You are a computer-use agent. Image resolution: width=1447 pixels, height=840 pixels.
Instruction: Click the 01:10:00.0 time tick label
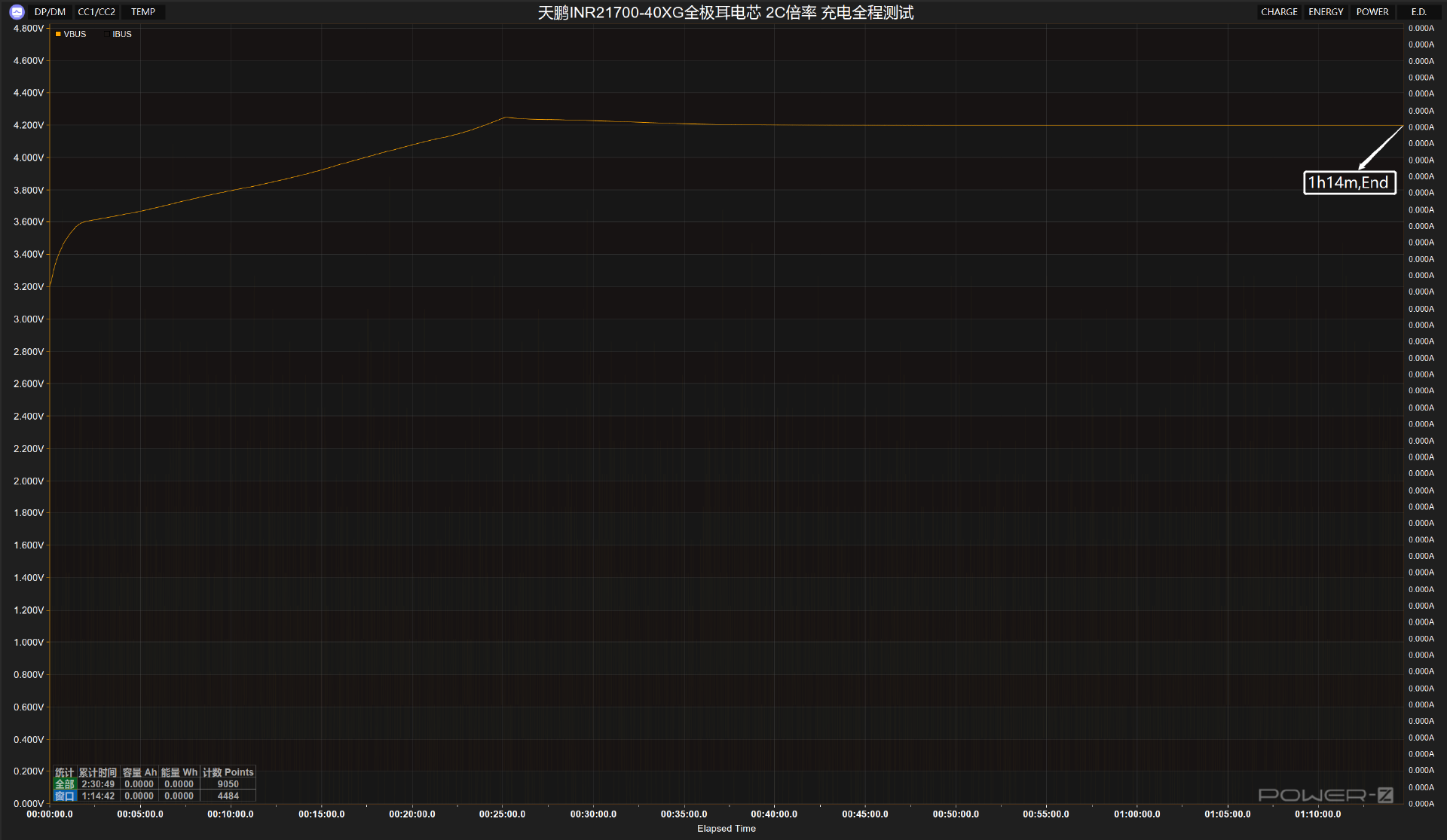click(1317, 814)
